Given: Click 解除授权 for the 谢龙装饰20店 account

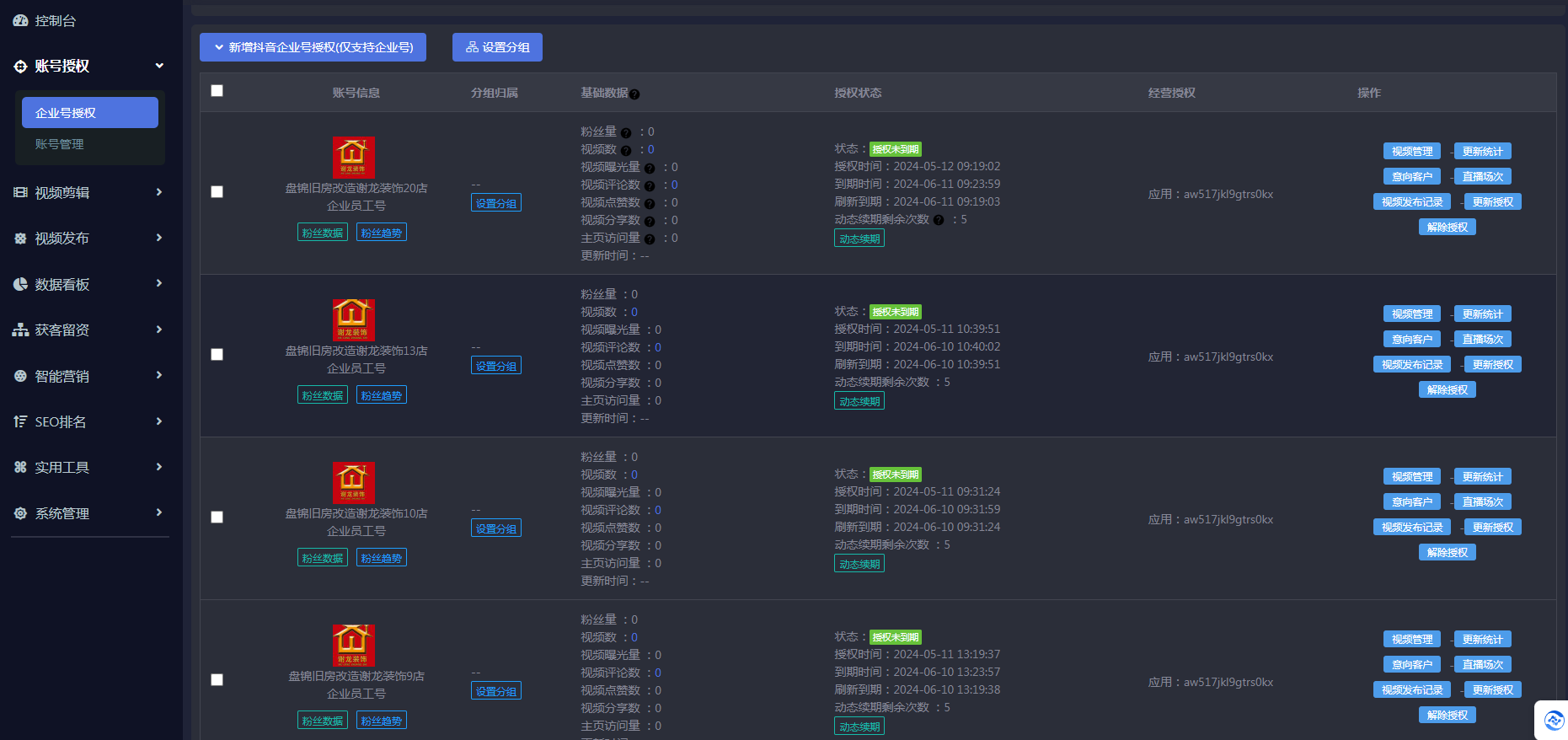Looking at the screenshot, I should [1447, 228].
